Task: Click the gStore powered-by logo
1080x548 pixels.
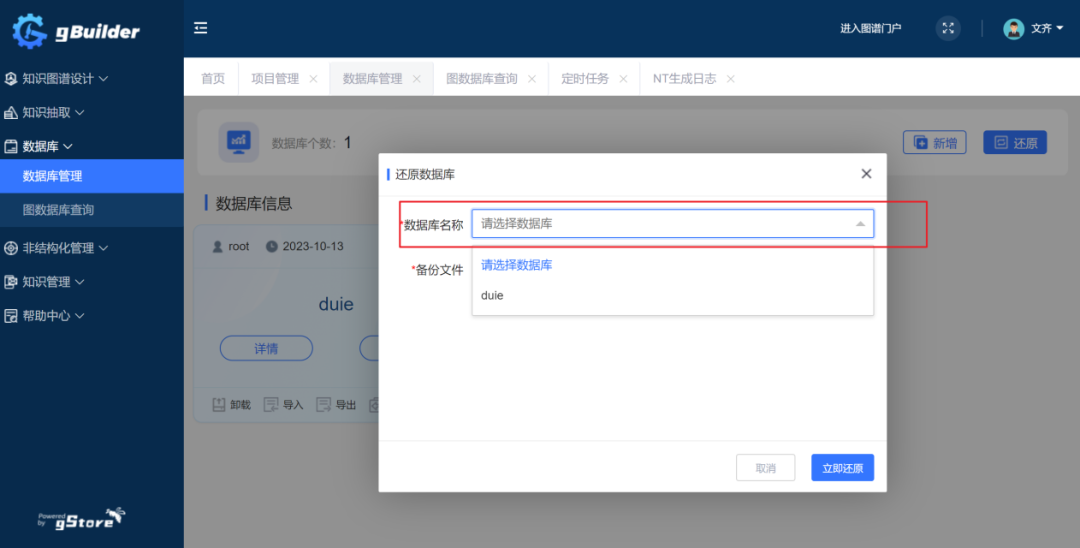Action: [82, 519]
